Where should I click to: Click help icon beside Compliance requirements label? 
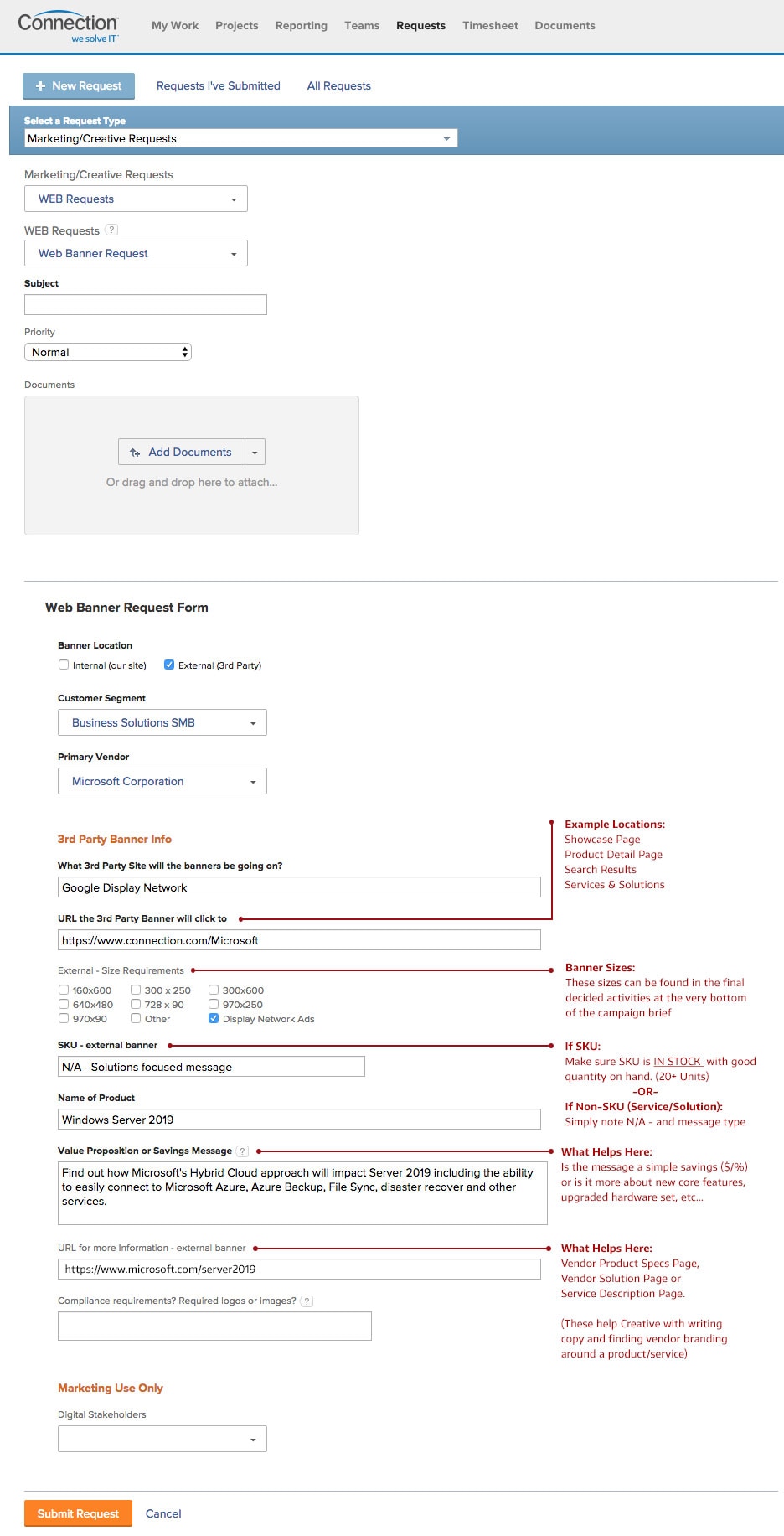tap(307, 1301)
